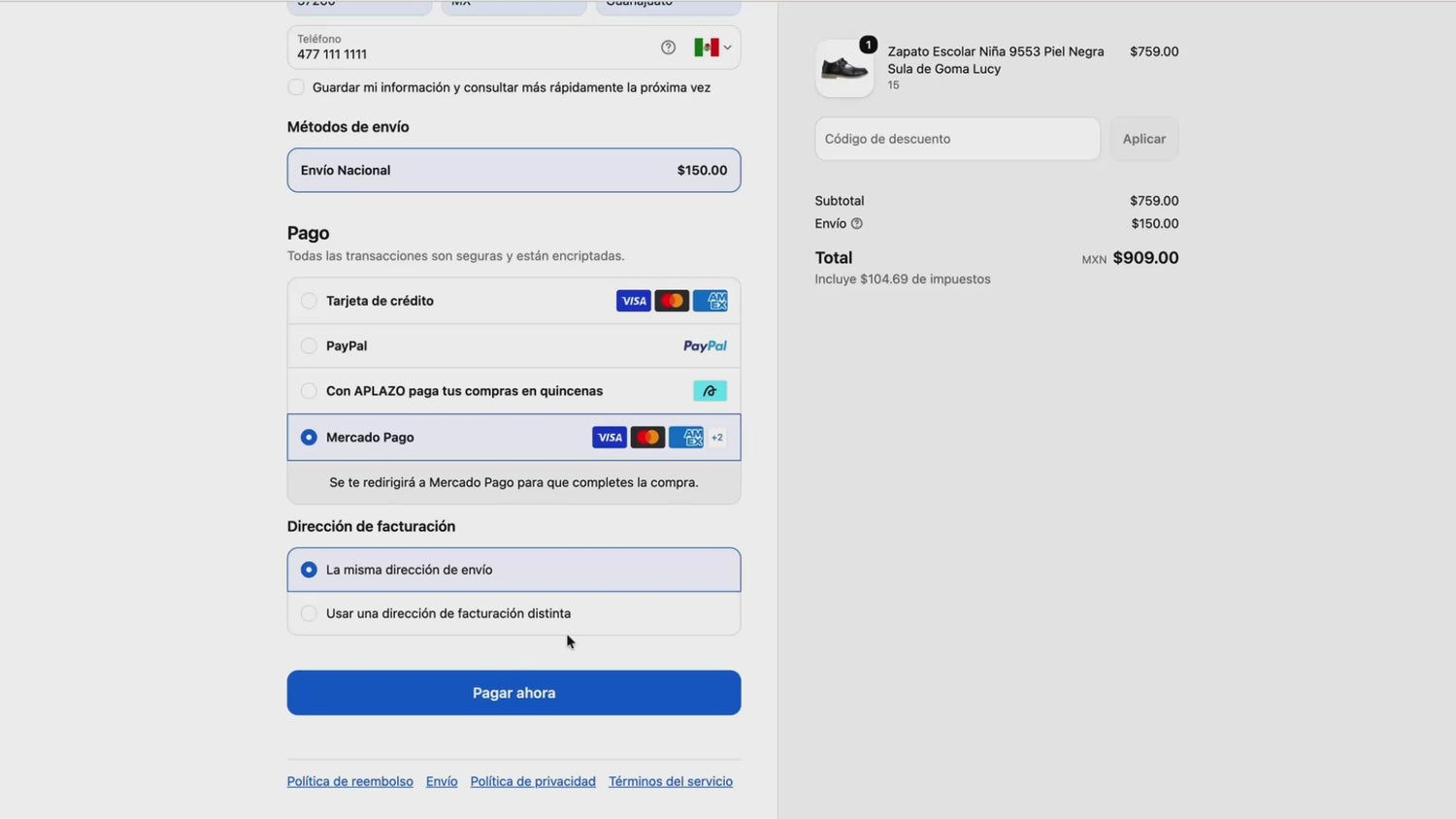Screen dimensions: 1456x819
Task: Click the Aplicar discount button
Action: (x=1144, y=139)
